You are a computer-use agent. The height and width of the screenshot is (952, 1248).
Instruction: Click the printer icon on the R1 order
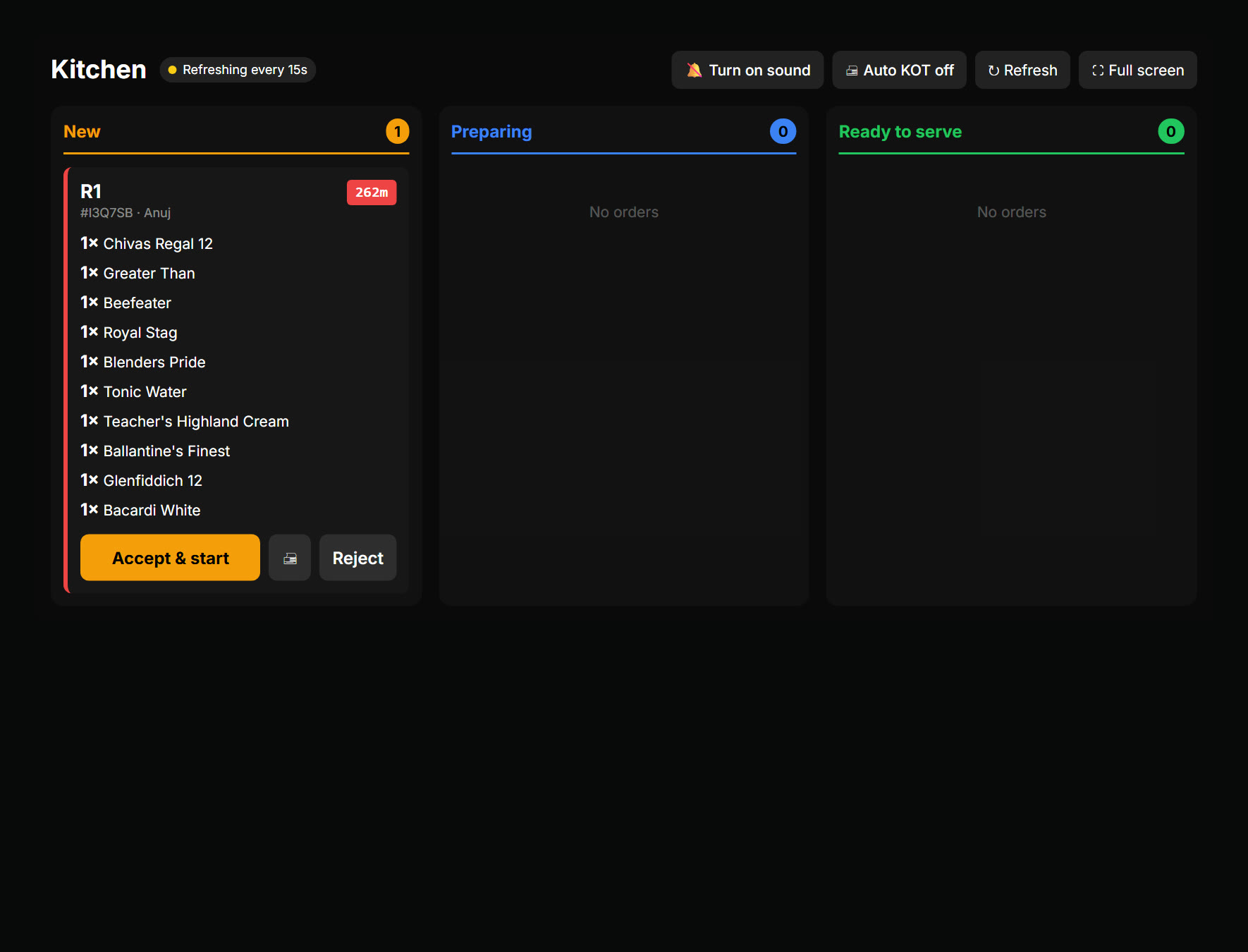click(290, 558)
